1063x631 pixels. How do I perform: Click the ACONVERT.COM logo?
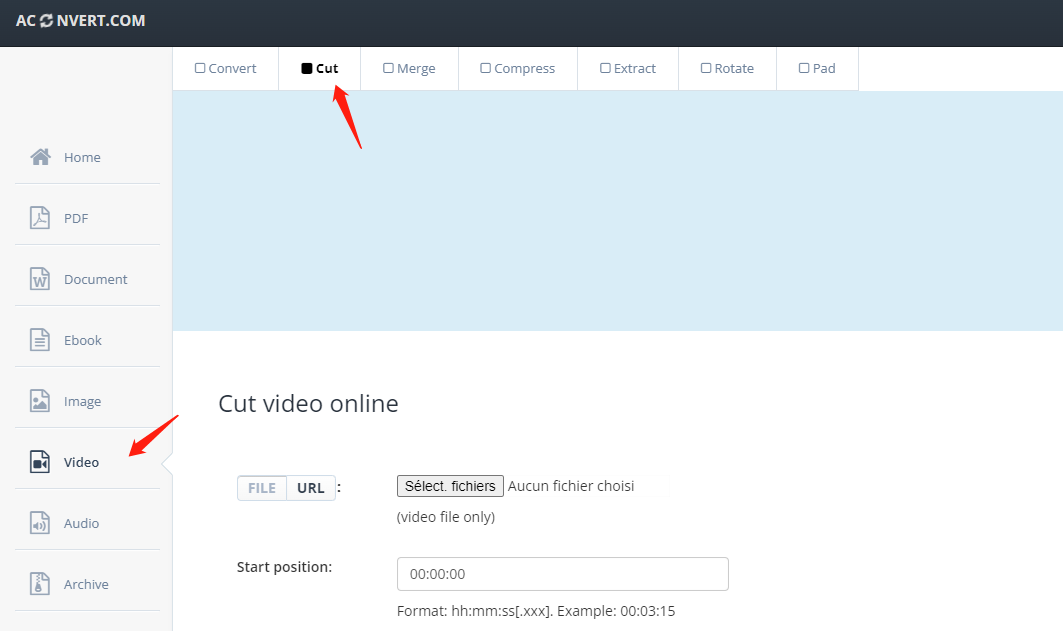coord(81,21)
